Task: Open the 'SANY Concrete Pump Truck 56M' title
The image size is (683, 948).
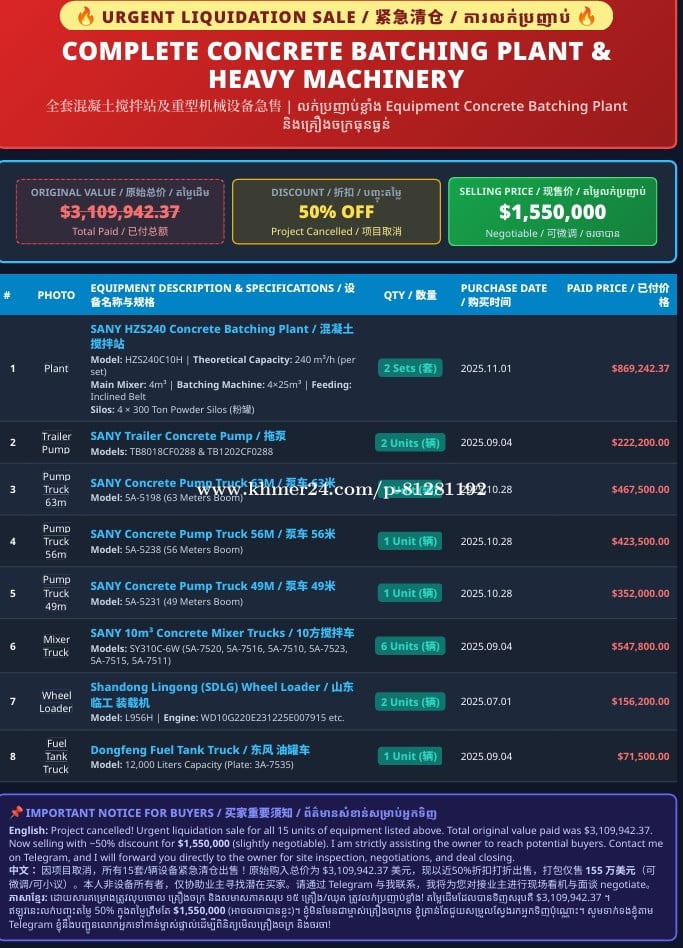Action: tap(213, 534)
